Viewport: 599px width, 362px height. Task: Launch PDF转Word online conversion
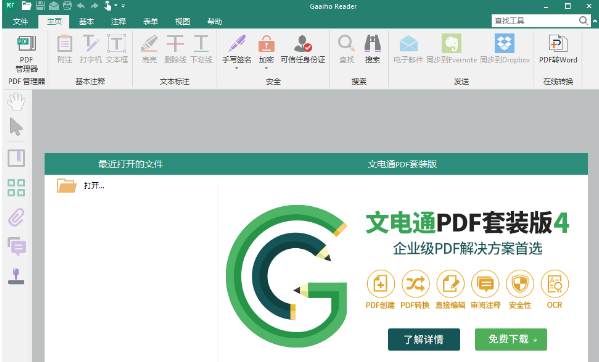558,48
